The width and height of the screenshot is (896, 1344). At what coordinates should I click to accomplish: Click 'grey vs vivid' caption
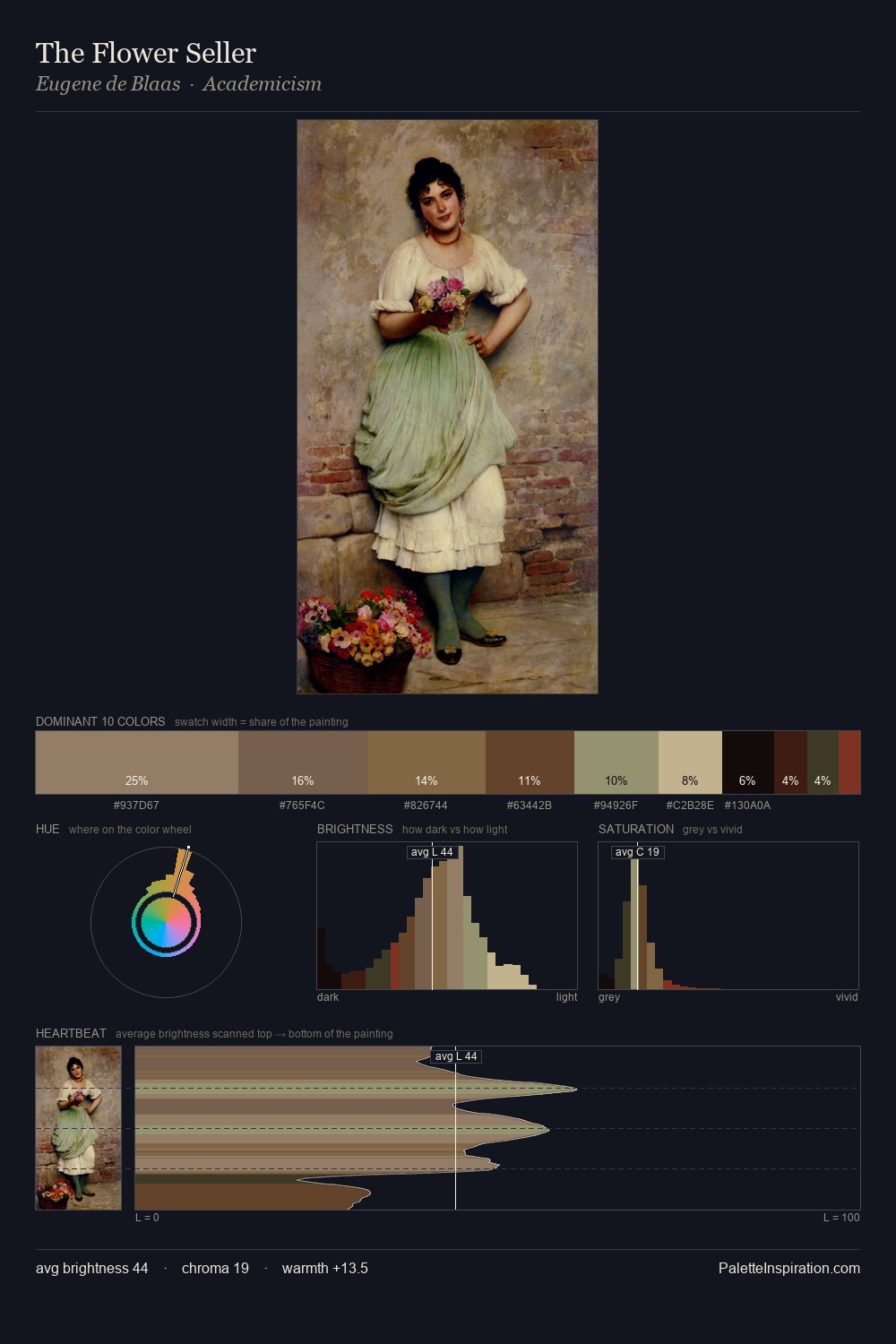(x=713, y=830)
